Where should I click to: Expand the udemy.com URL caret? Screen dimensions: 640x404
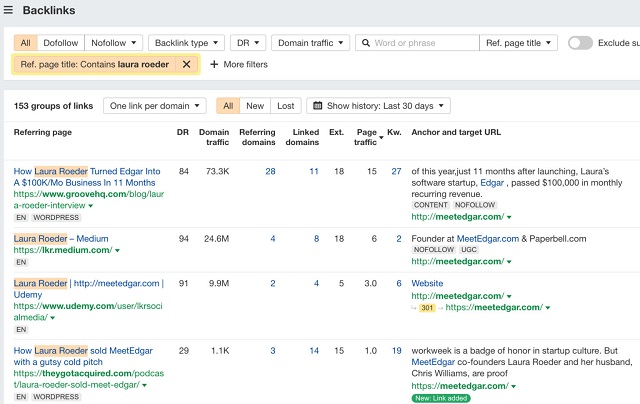point(53,318)
